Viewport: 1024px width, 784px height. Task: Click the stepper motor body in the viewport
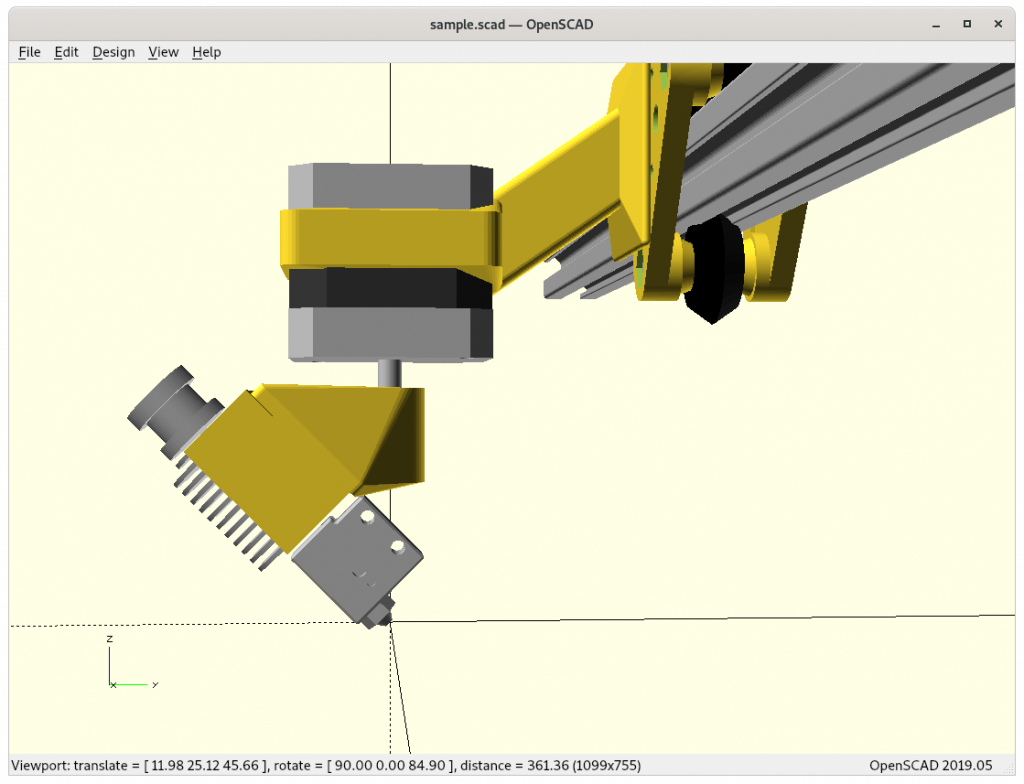pyautogui.click(x=391, y=261)
